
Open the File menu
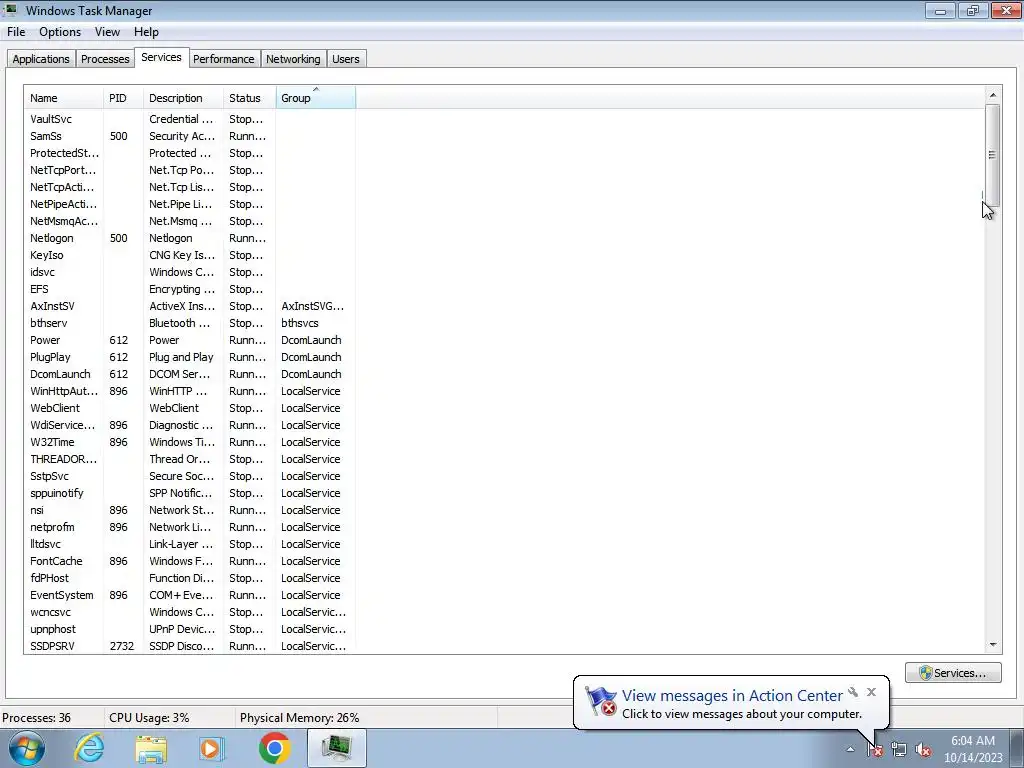[16, 32]
